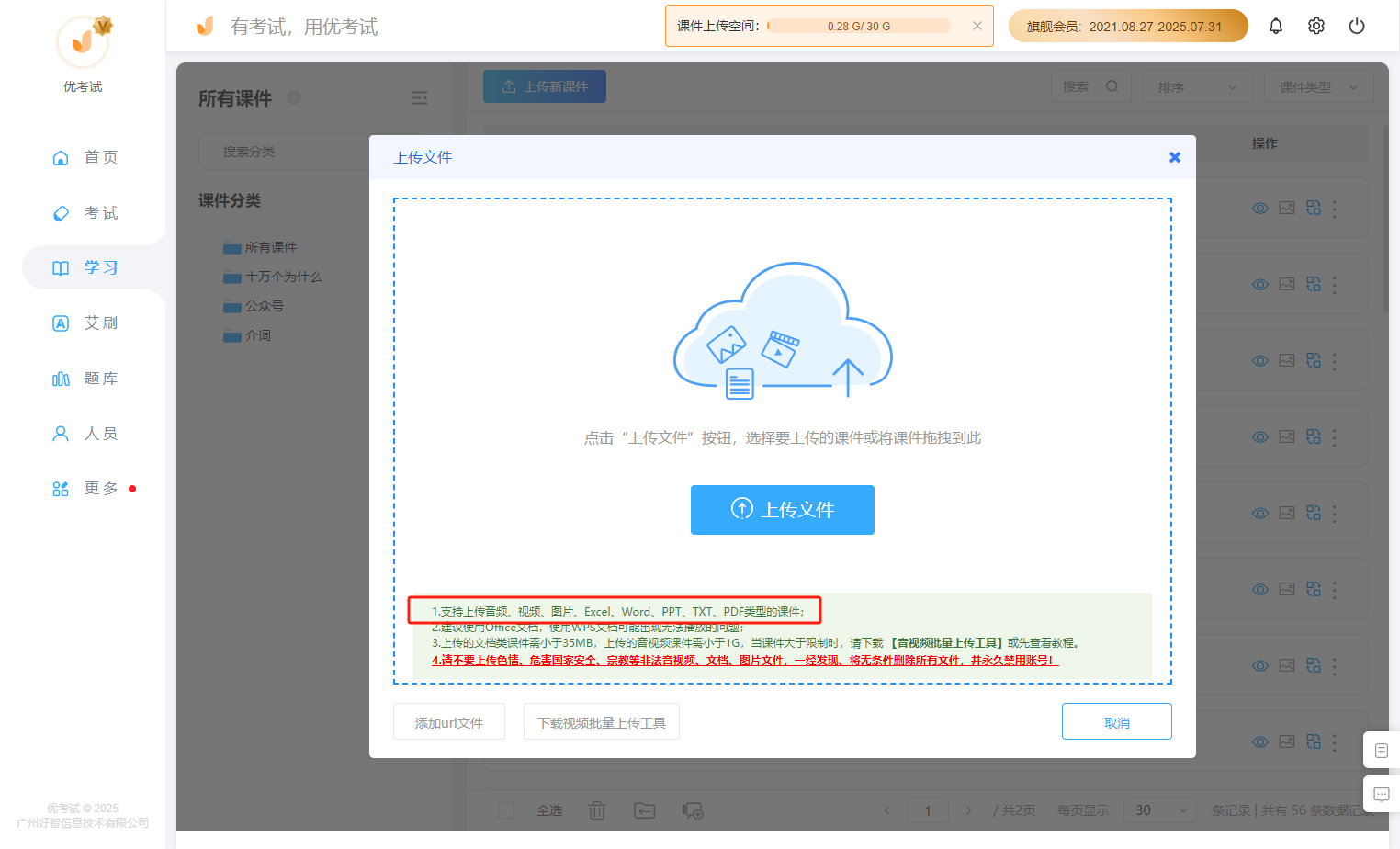Click the 旗舰会员 membership badge

[1128, 26]
